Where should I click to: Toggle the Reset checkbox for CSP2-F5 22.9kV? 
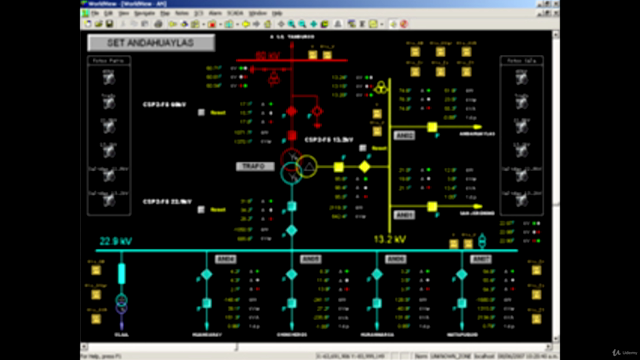[201, 209]
